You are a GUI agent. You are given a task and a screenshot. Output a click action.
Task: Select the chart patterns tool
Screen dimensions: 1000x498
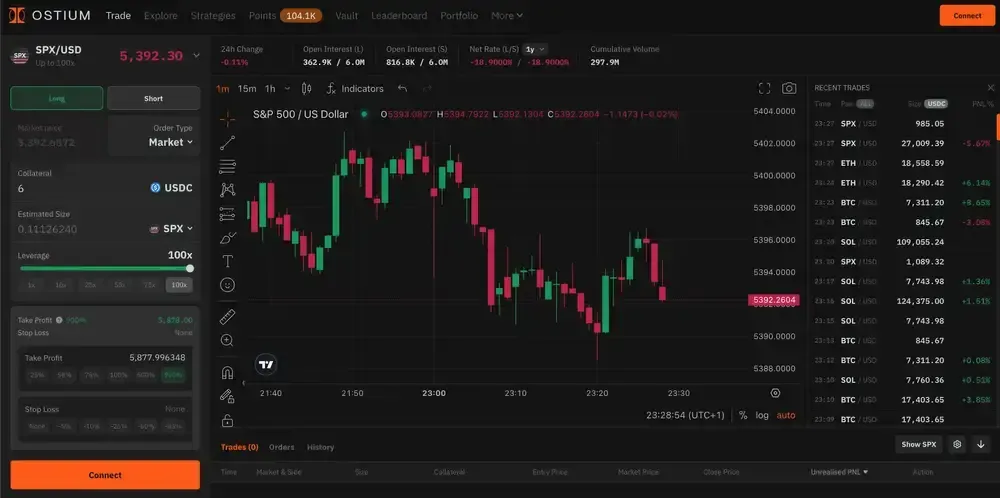(x=228, y=189)
